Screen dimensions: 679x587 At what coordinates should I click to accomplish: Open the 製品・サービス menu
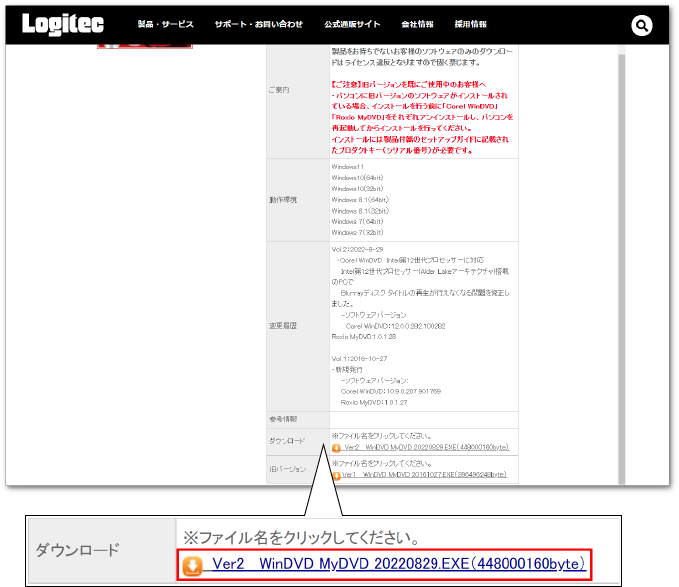165,24
